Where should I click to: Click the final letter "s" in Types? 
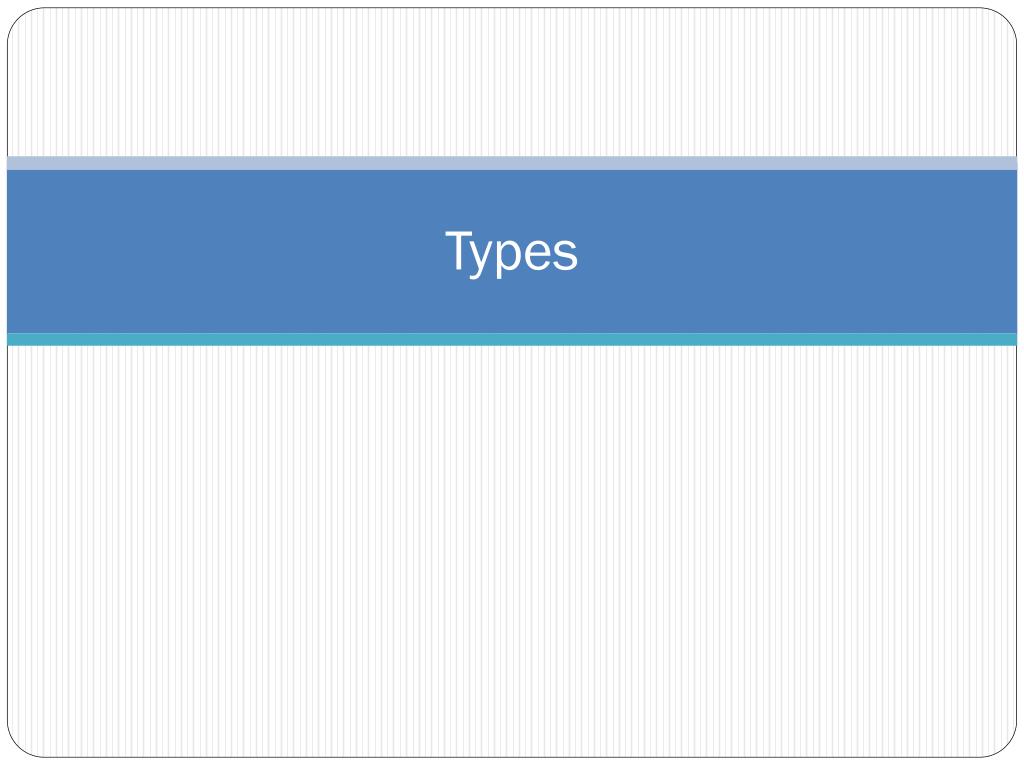[565, 255]
